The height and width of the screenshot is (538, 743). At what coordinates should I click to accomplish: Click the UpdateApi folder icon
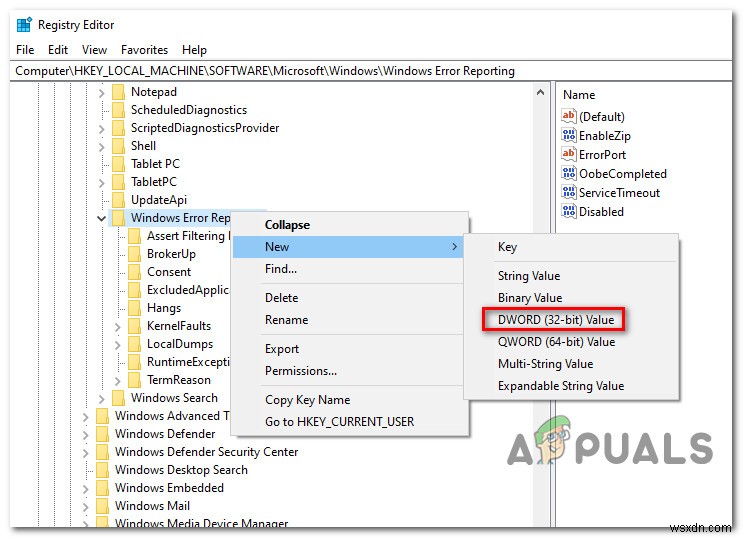pyautogui.click(x=118, y=200)
